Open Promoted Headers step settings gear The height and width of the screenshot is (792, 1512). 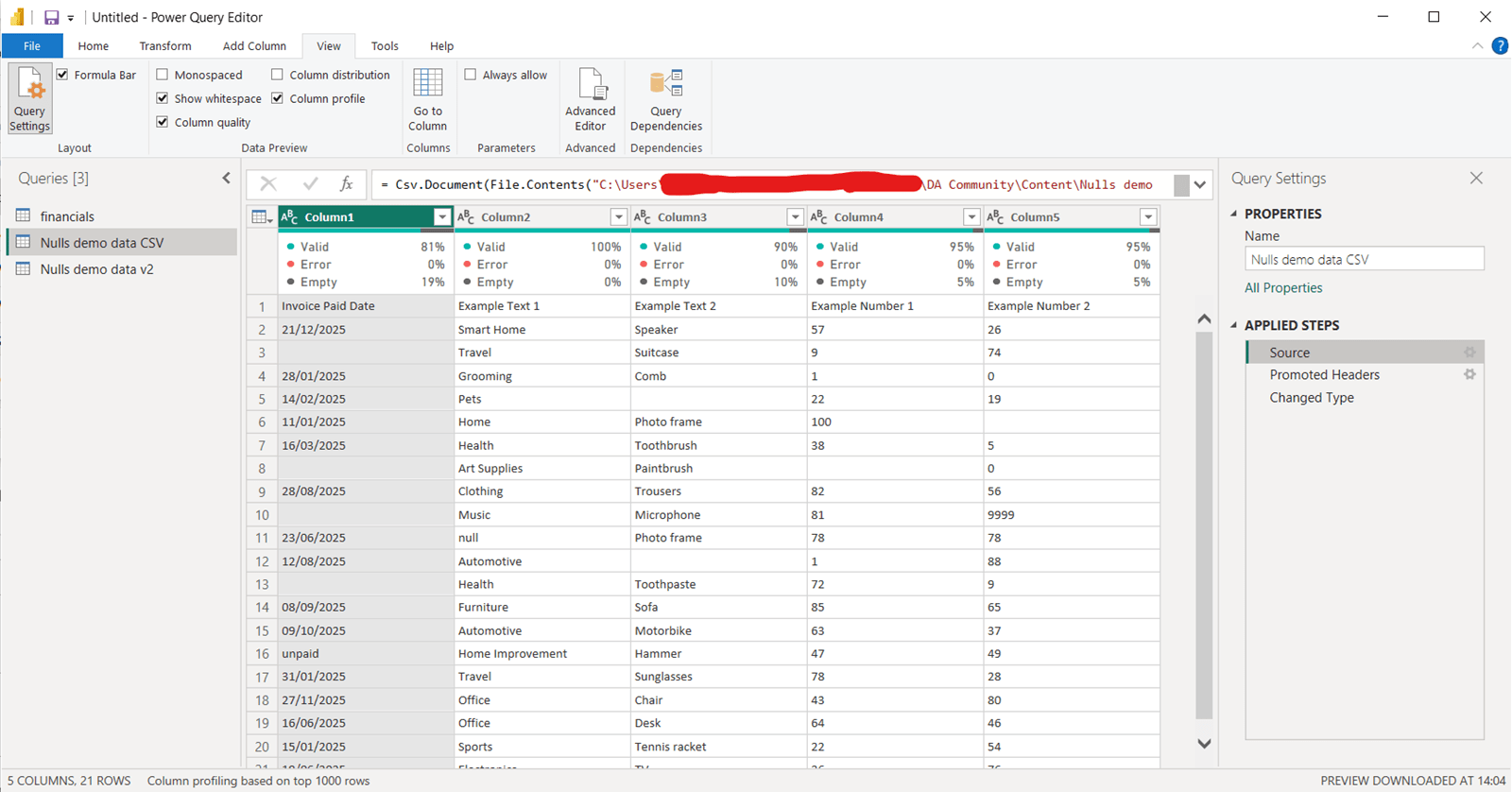pyautogui.click(x=1469, y=374)
